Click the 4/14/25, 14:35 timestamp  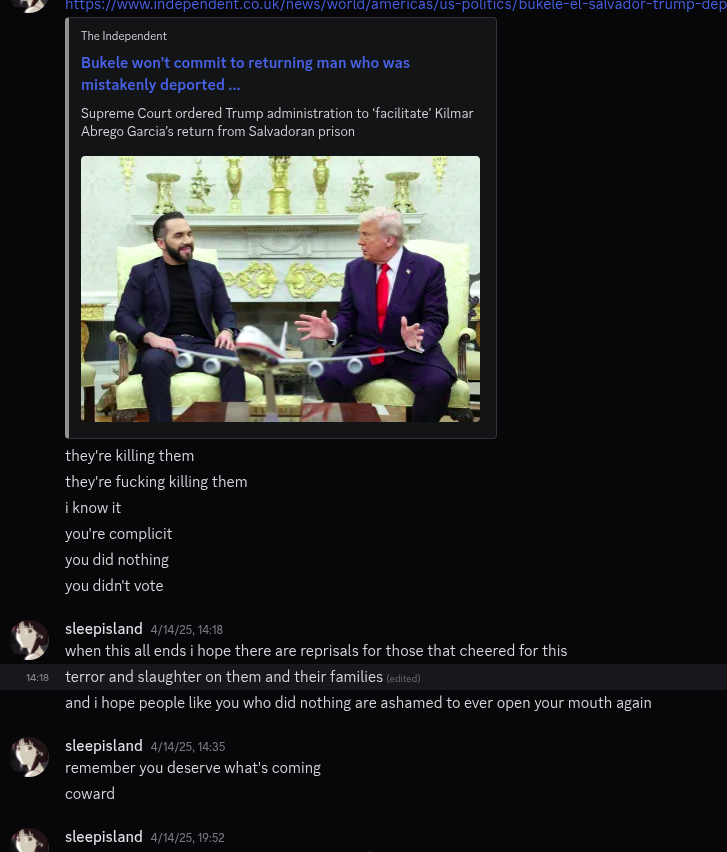pyautogui.click(x=188, y=747)
